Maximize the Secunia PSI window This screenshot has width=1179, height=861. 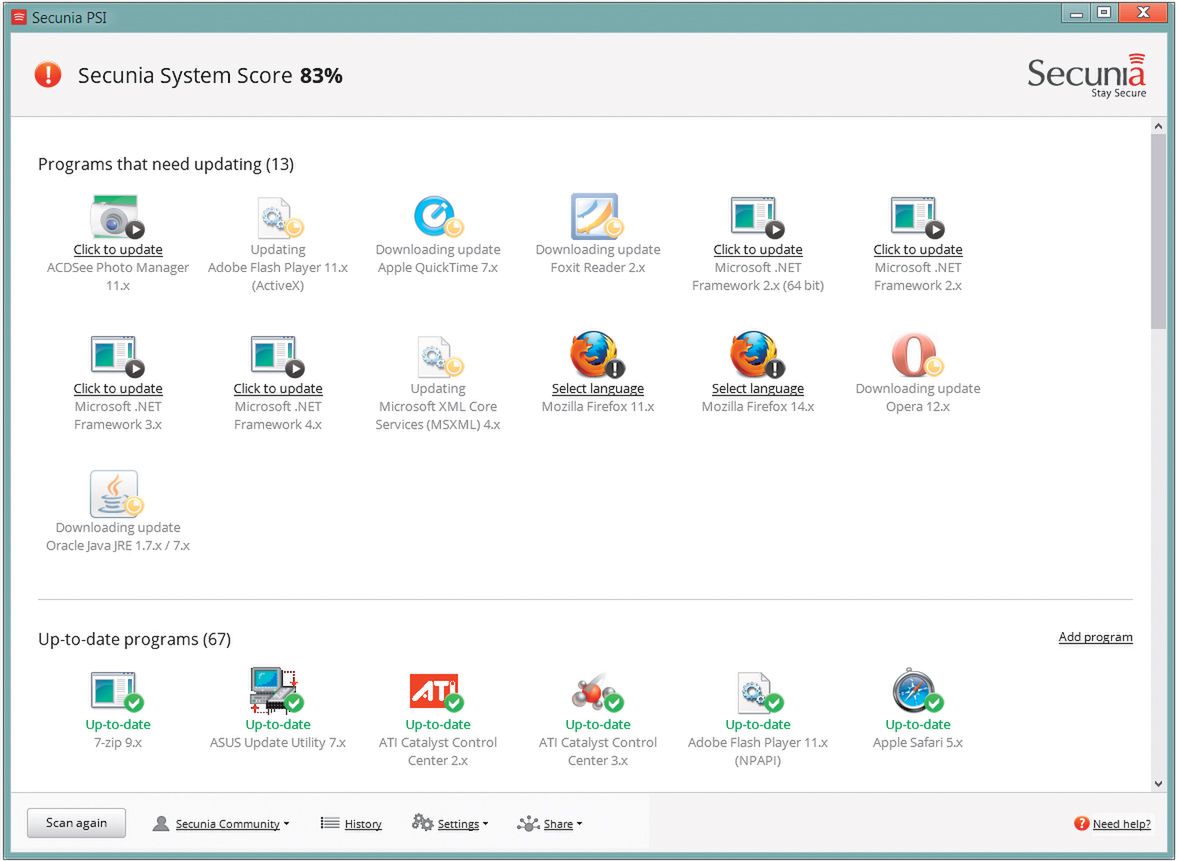(1103, 13)
